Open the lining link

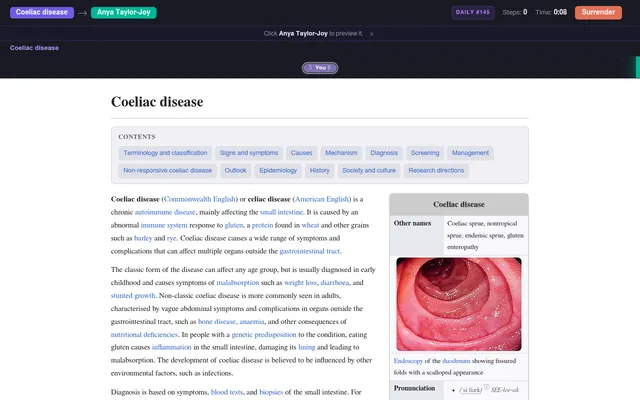point(307,347)
